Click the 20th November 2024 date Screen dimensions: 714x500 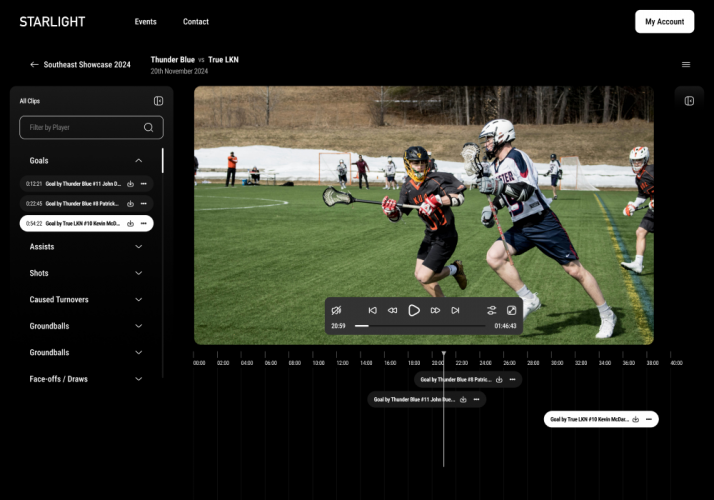coord(179,71)
